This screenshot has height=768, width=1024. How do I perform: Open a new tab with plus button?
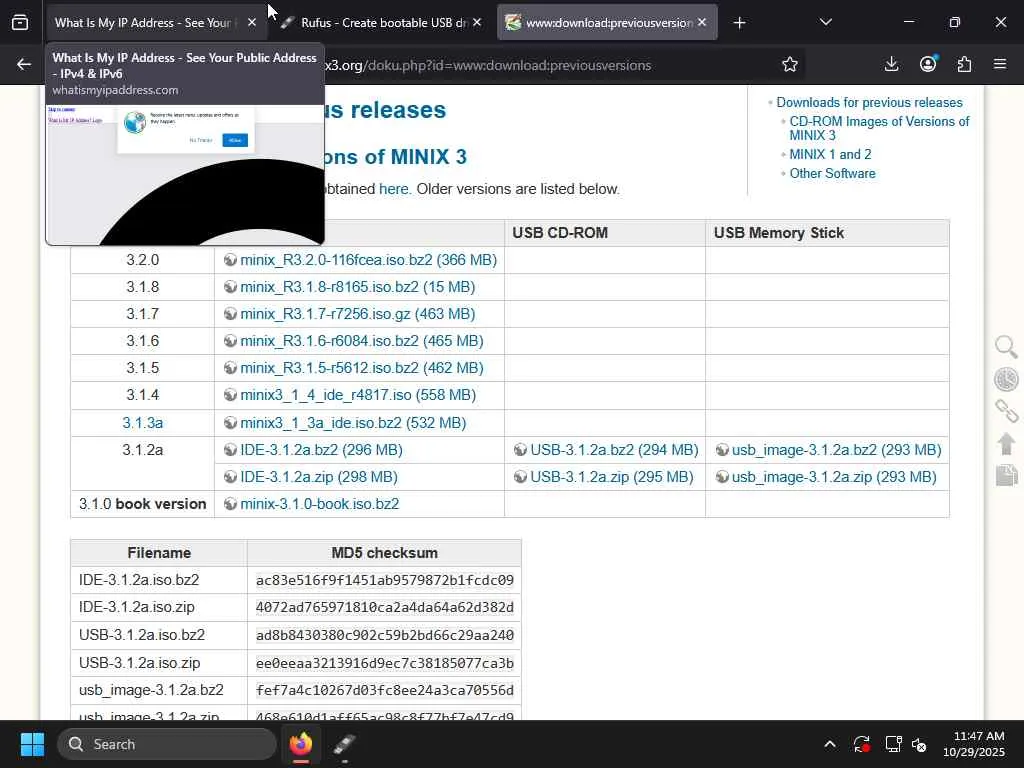pos(739,23)
